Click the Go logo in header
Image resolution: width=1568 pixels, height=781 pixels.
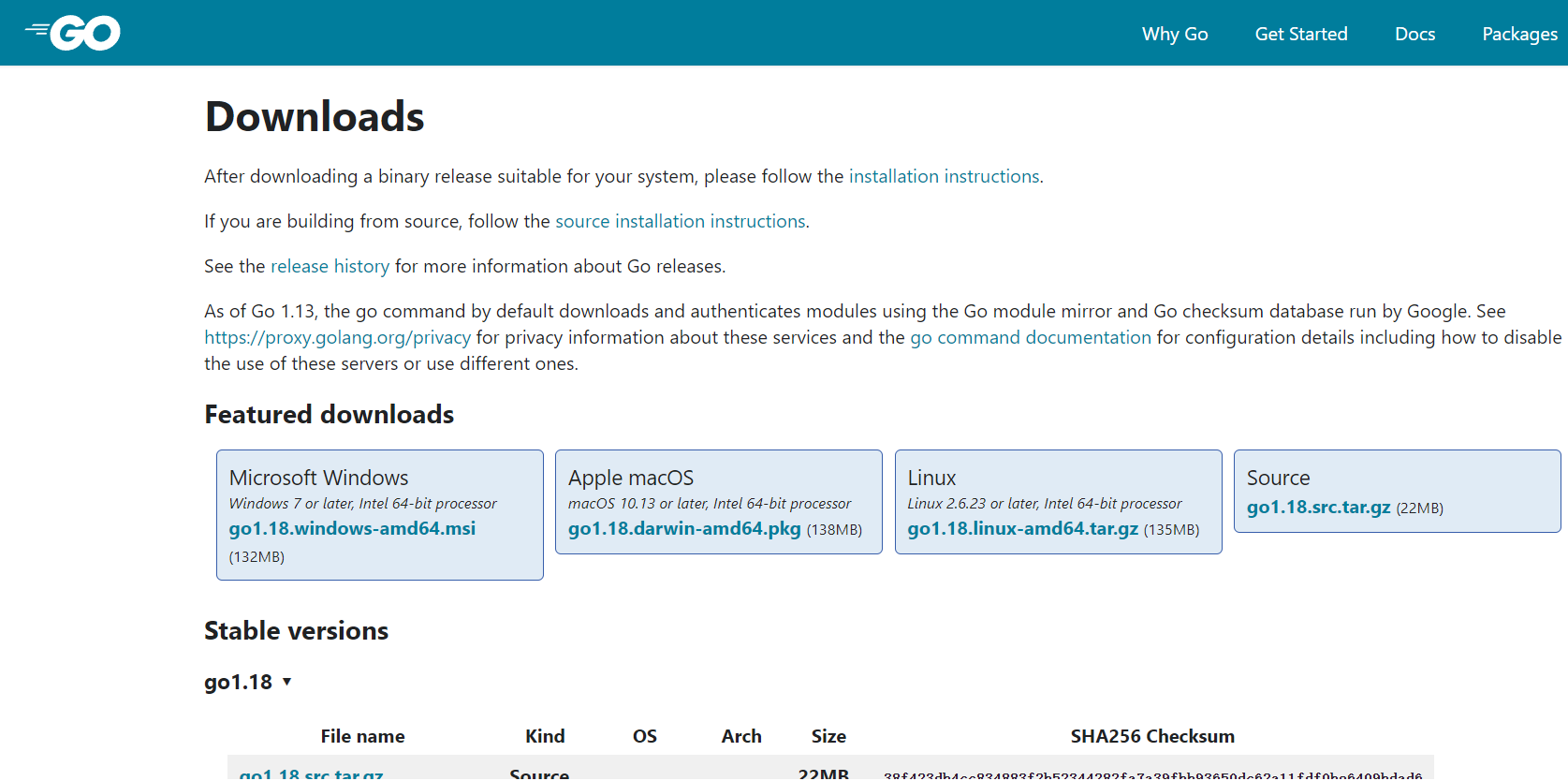point(73,33)
